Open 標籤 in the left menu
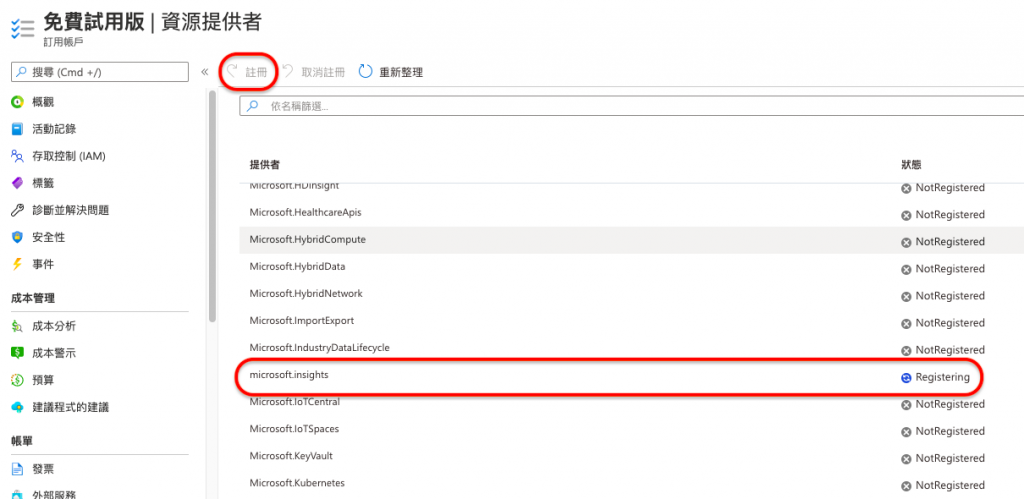The image size is (1024, 499). coord(43,184)
